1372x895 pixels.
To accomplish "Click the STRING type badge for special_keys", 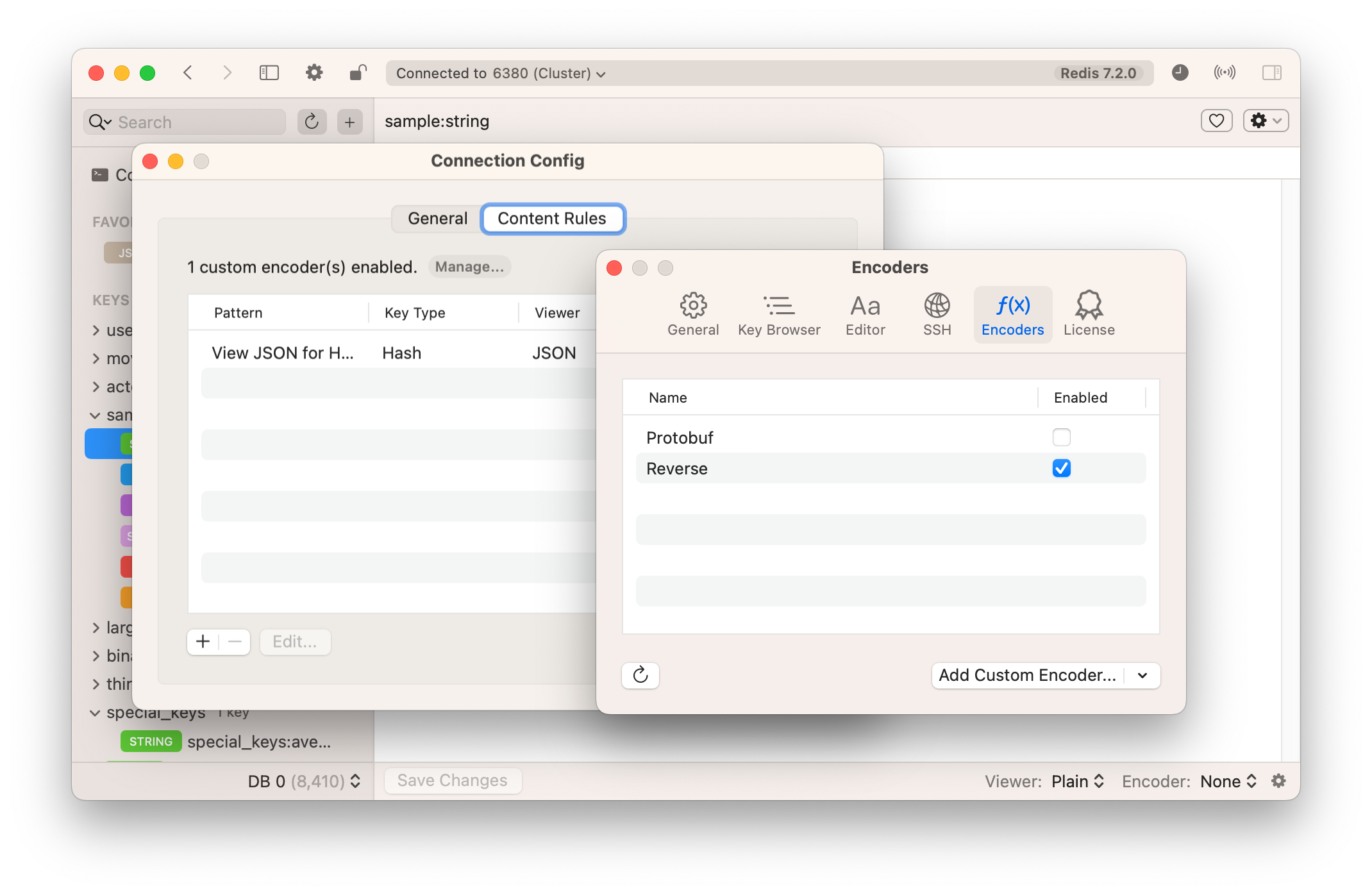I will tap(151, 742).
